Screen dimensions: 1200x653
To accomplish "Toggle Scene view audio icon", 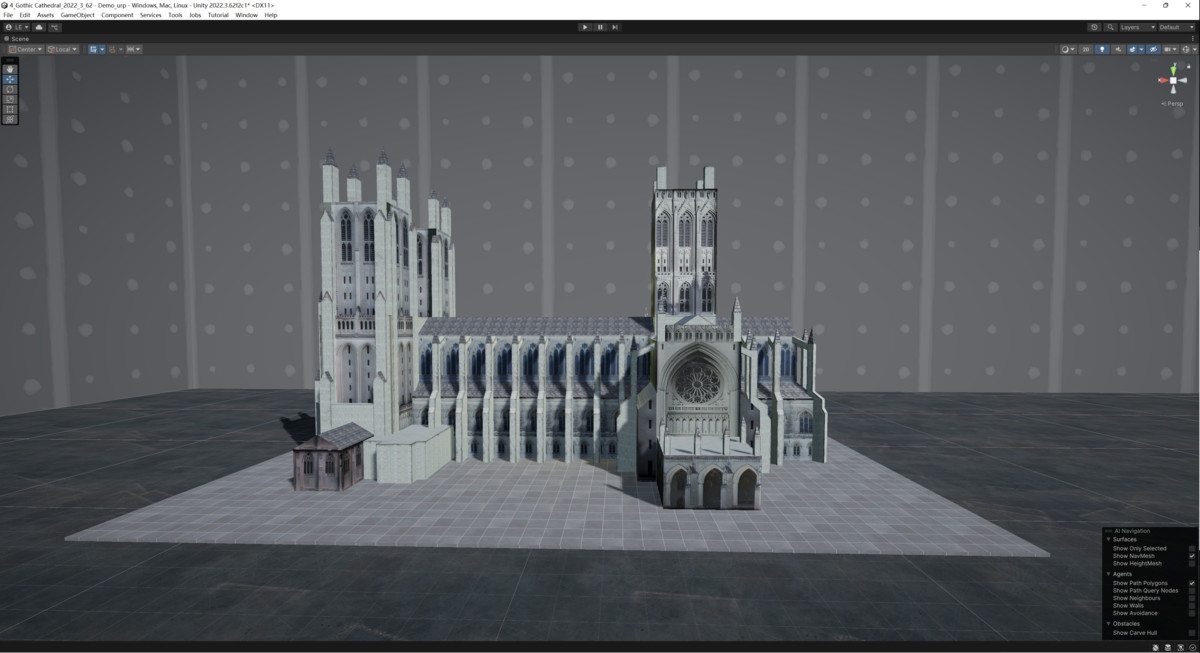I will (x=1118, y=48).
